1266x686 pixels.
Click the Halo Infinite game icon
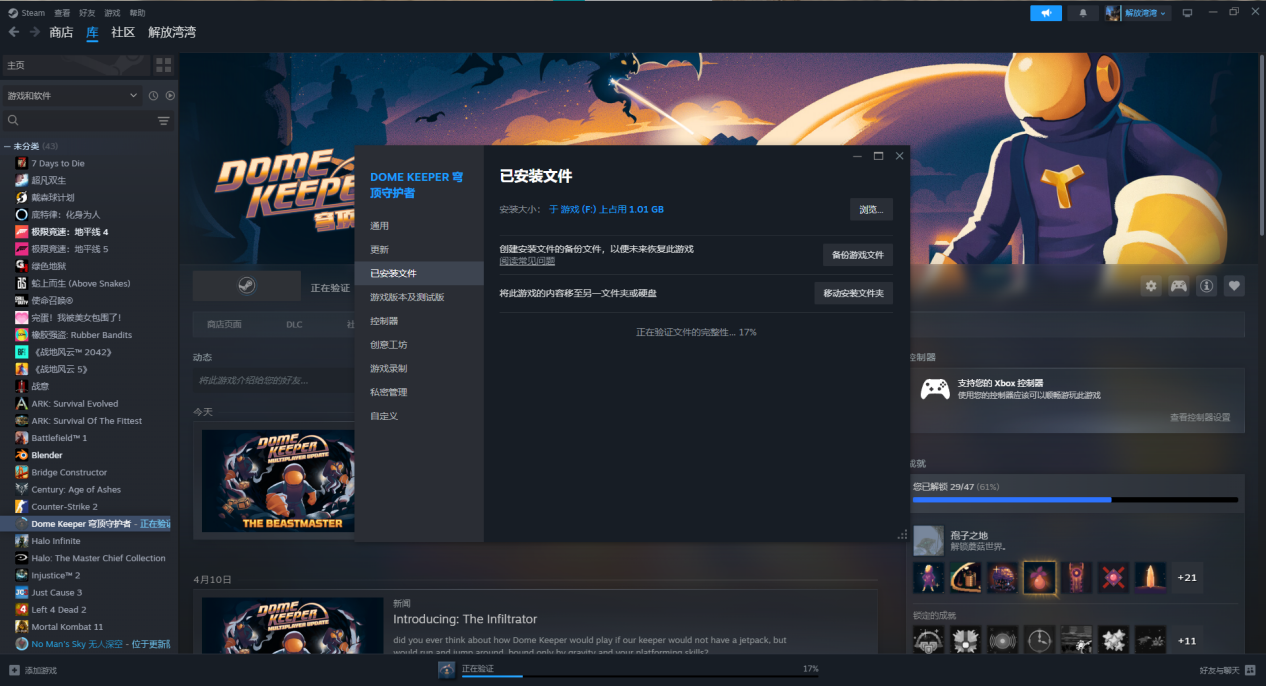click(x=21, y=541)
